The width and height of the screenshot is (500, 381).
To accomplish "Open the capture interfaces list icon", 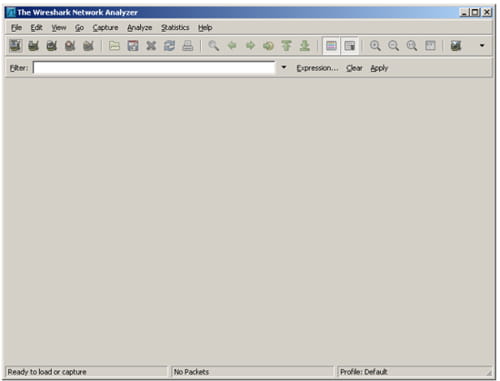I will [x=15, y=46].
